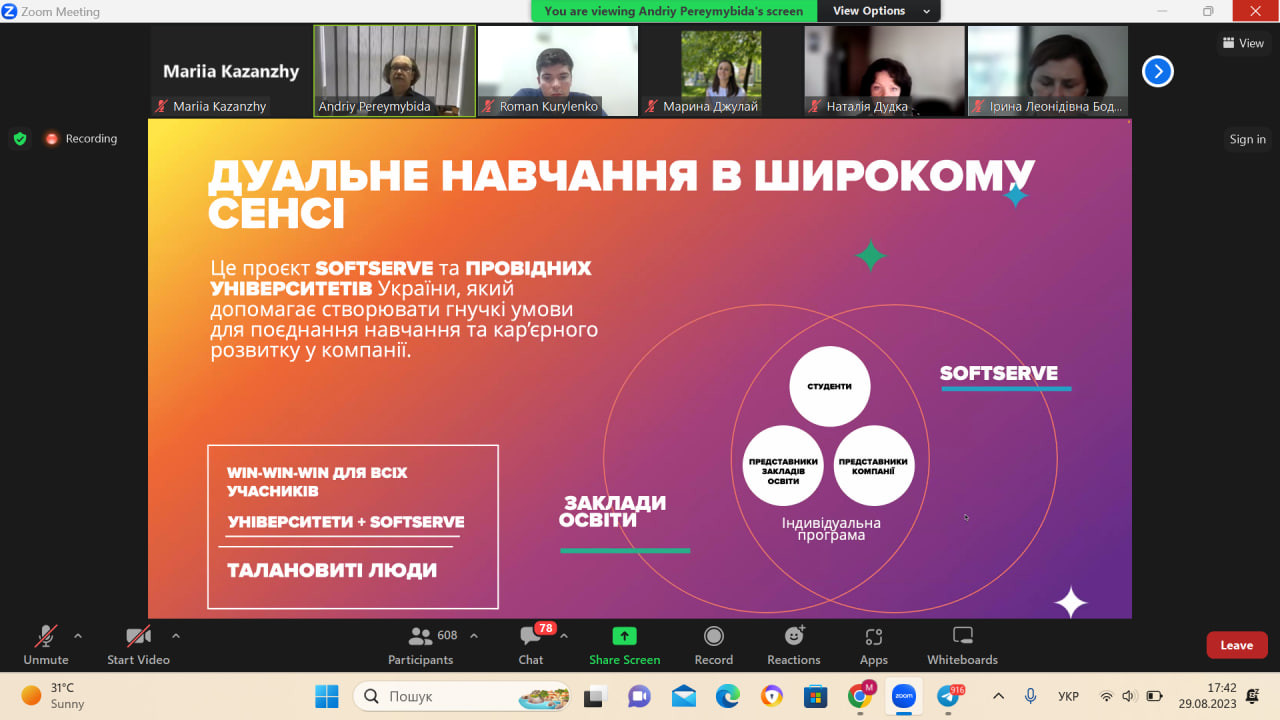Open Telegram from the taskbar
The height and width of the screenshot is (720, 1280).
pyautogui.click(x=948, y=696)
